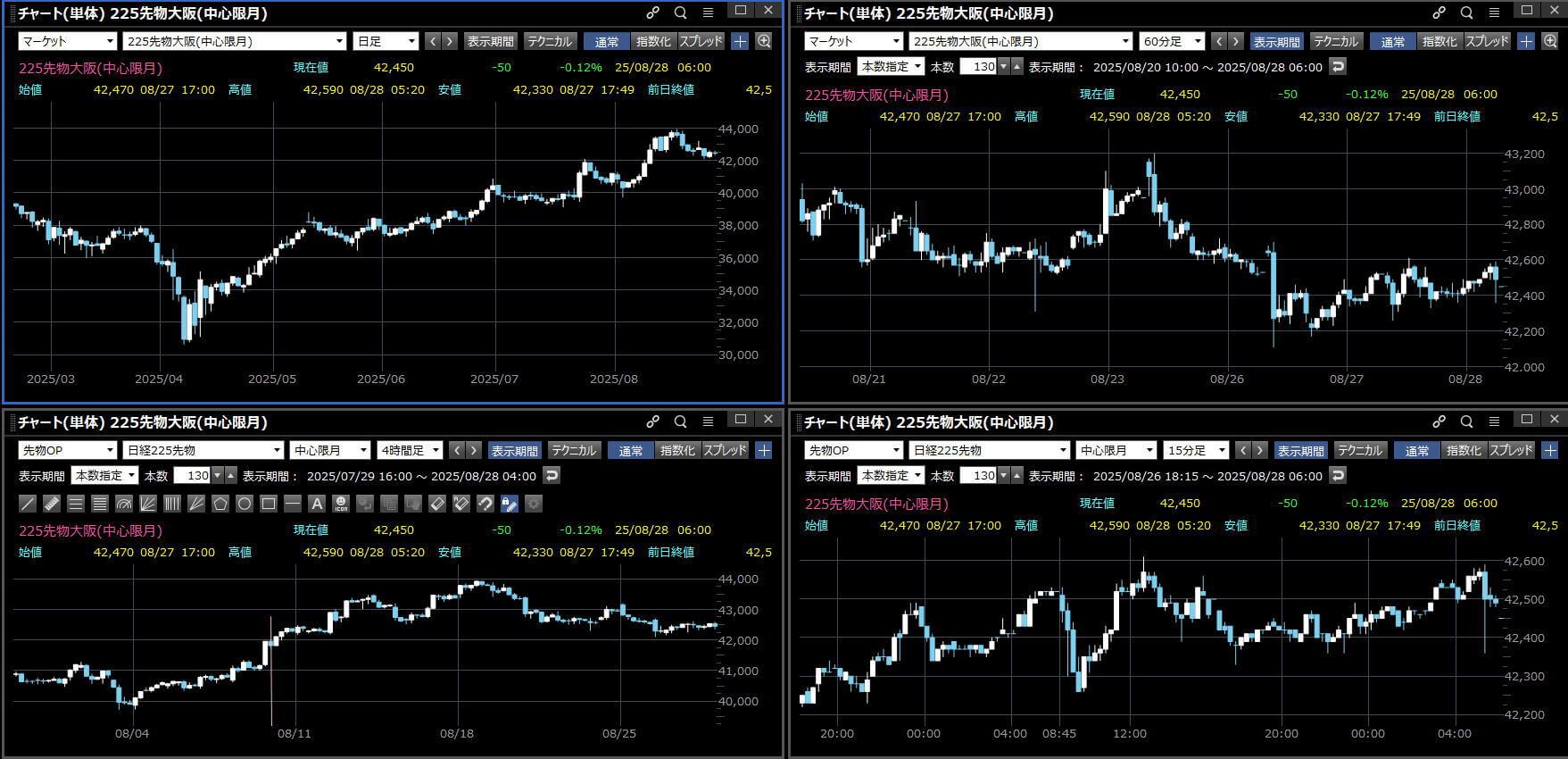Select the Fibonacci arc drawing tool
1568x759 pixels.
tap(124, 504)
